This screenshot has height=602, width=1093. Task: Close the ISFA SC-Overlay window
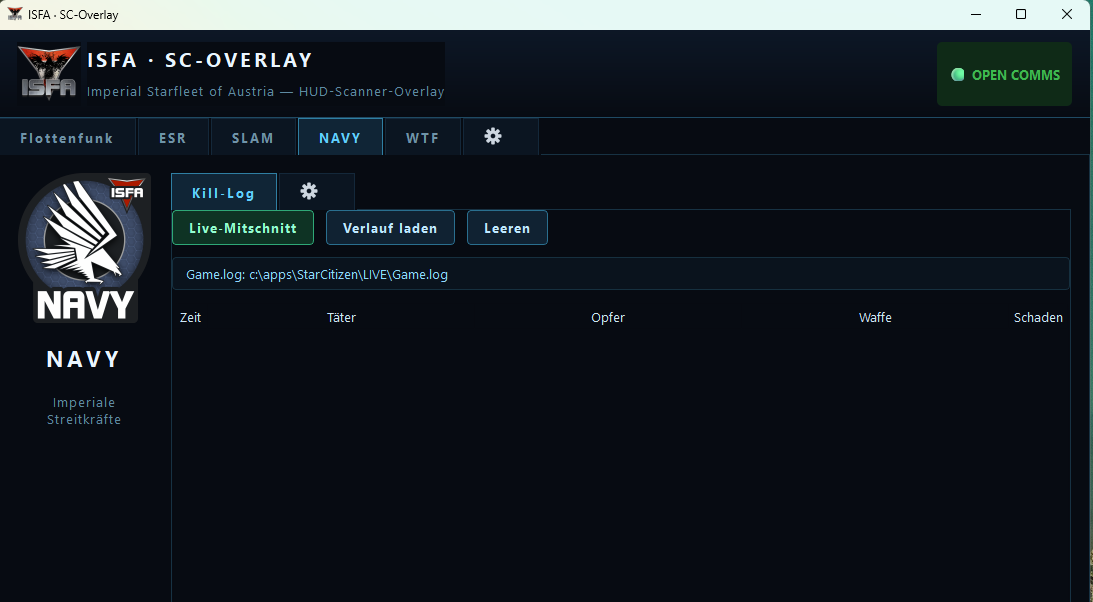[x=1067, y=15]
